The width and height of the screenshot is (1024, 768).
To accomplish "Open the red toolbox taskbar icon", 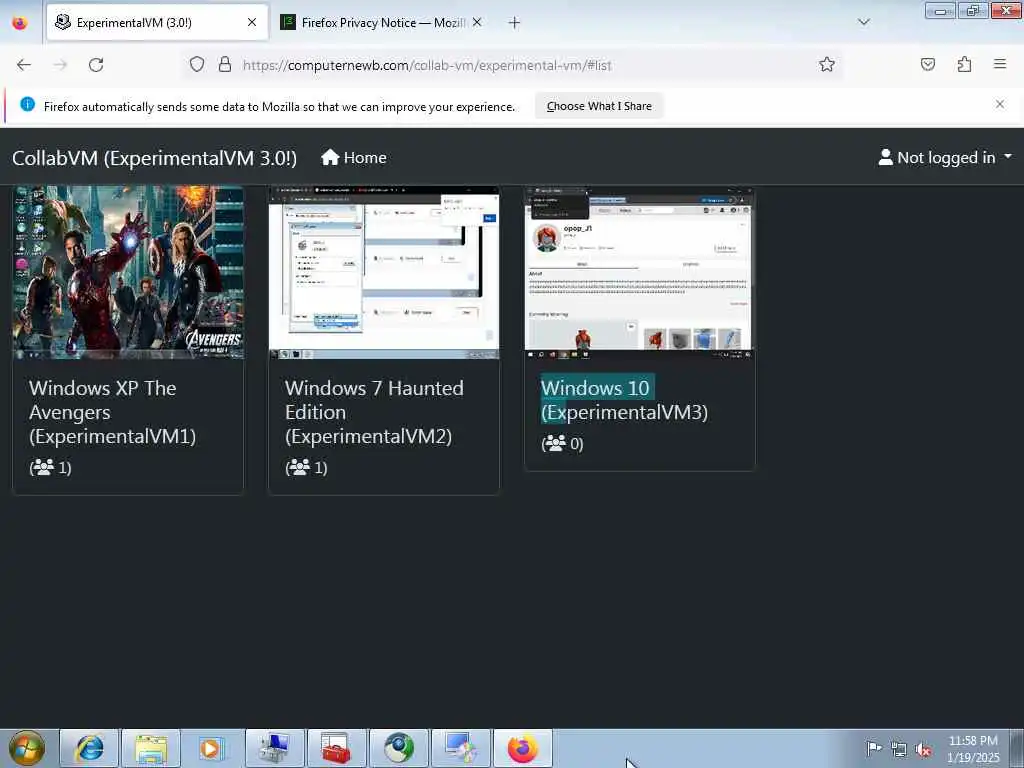I will (x=336, y=748).
